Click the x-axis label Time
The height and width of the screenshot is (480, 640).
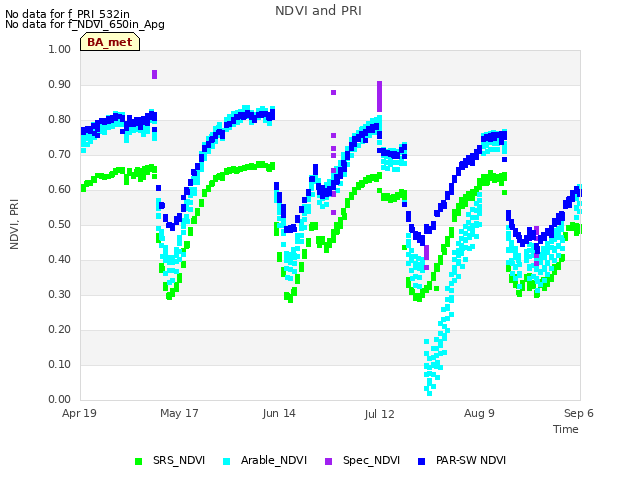[x=566, y=429]
